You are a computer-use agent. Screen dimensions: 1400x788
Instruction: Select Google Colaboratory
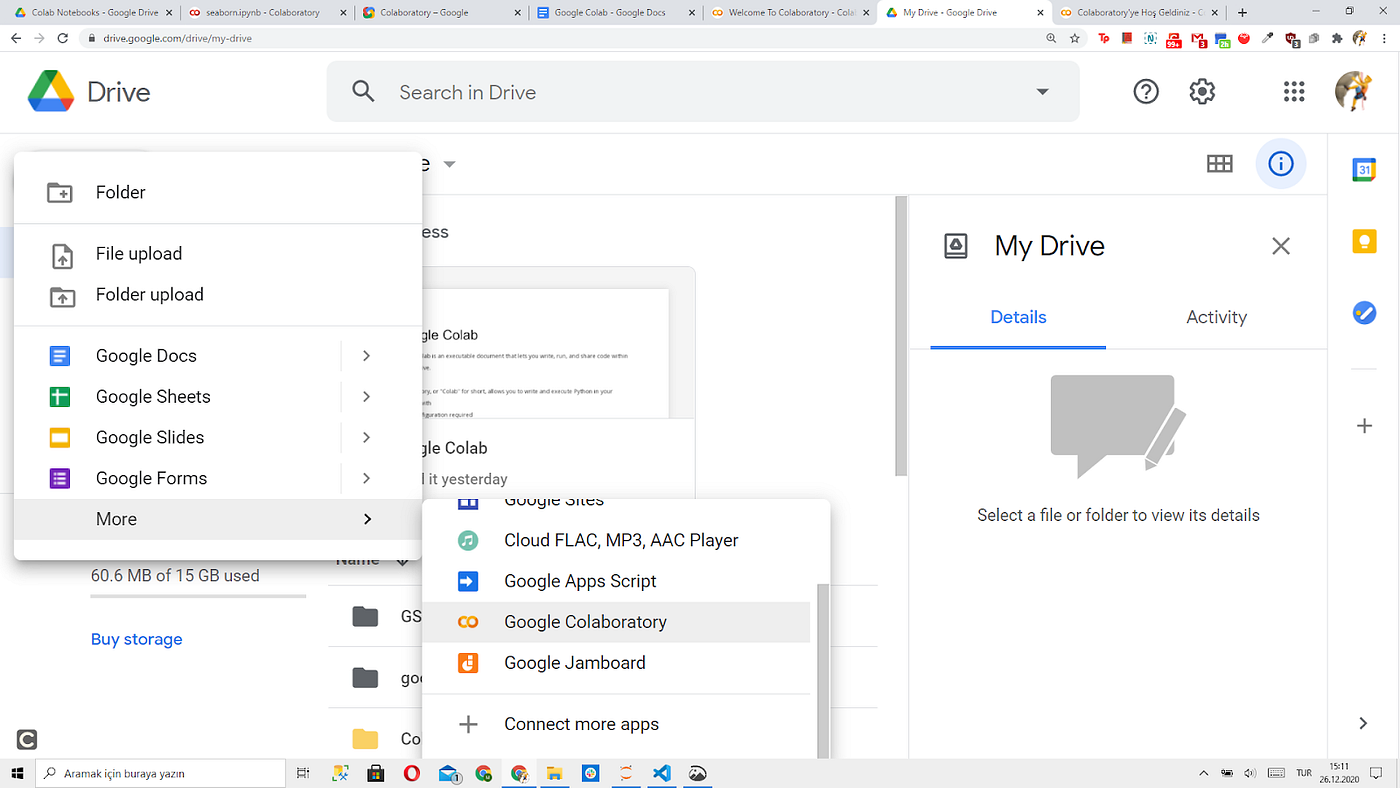pos(616,622)
